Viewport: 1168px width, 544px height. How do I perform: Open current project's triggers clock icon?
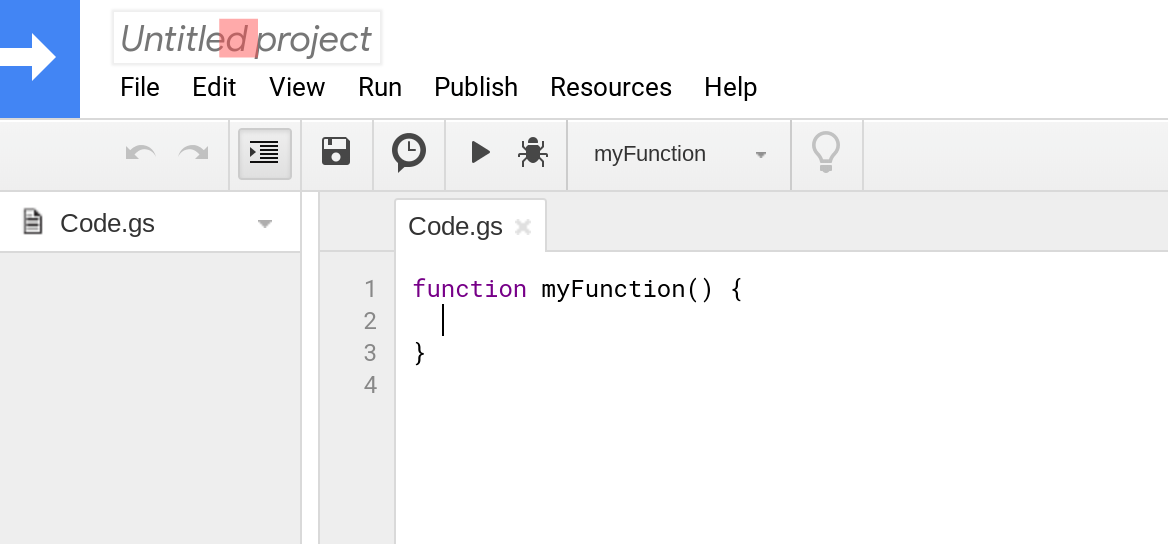point(409,153)
